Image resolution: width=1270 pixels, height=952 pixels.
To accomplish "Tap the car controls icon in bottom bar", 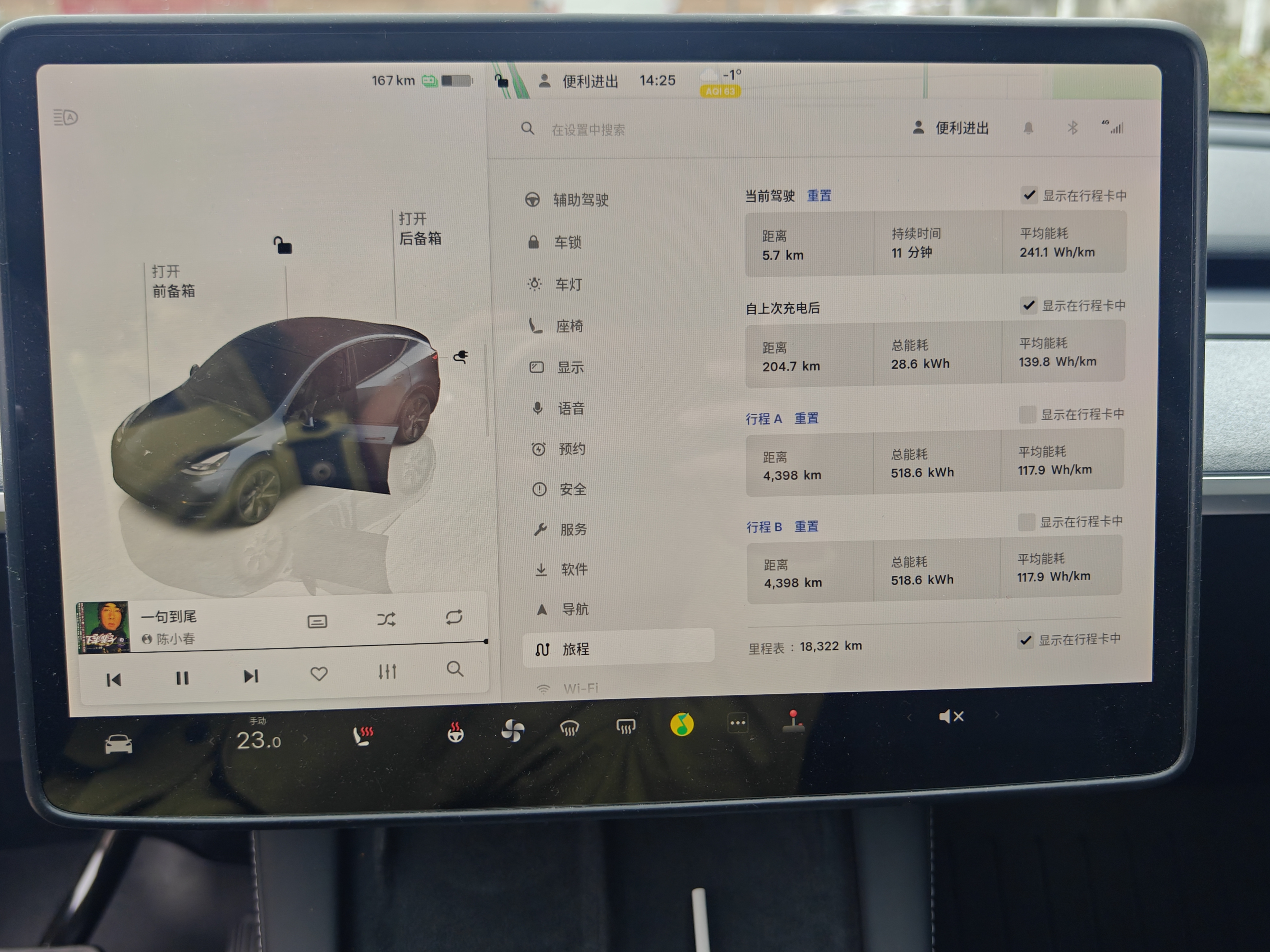I will [x=118, y=744].
